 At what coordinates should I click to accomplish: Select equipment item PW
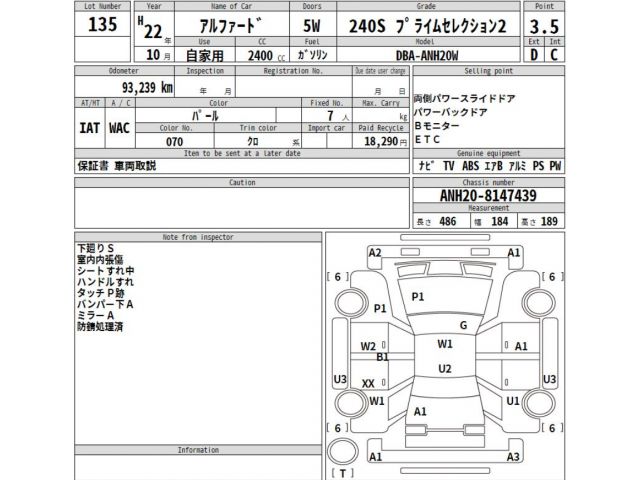(555, 166)
